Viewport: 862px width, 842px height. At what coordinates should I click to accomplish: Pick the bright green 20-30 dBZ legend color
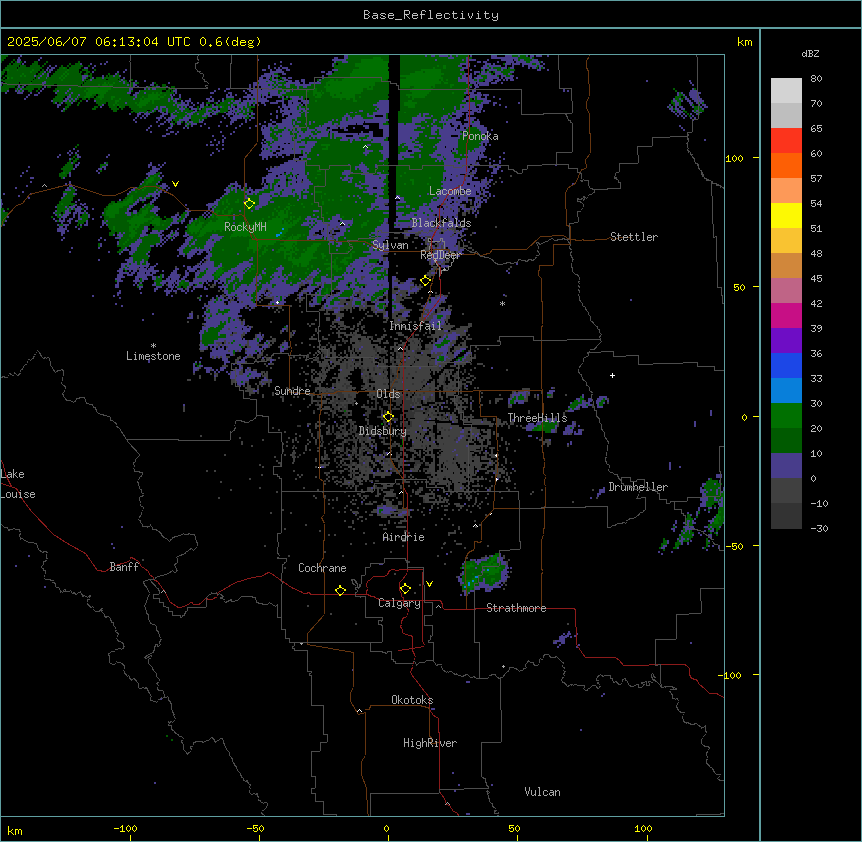pyautogui.click(x=786, y=416)
